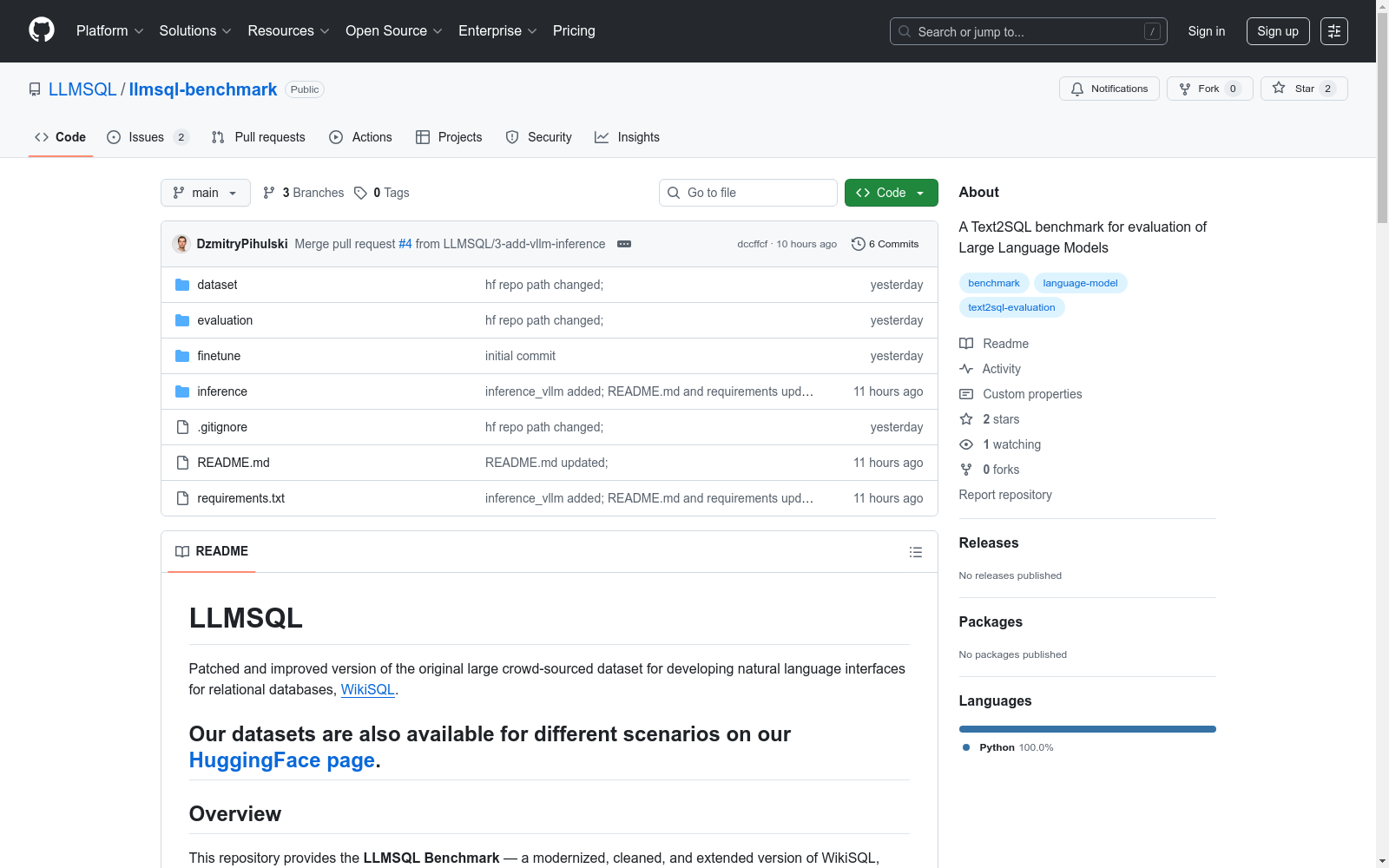Click the fork icon in Fork button
This screenshot has width=1389, height=868.
click(1185, 89)
